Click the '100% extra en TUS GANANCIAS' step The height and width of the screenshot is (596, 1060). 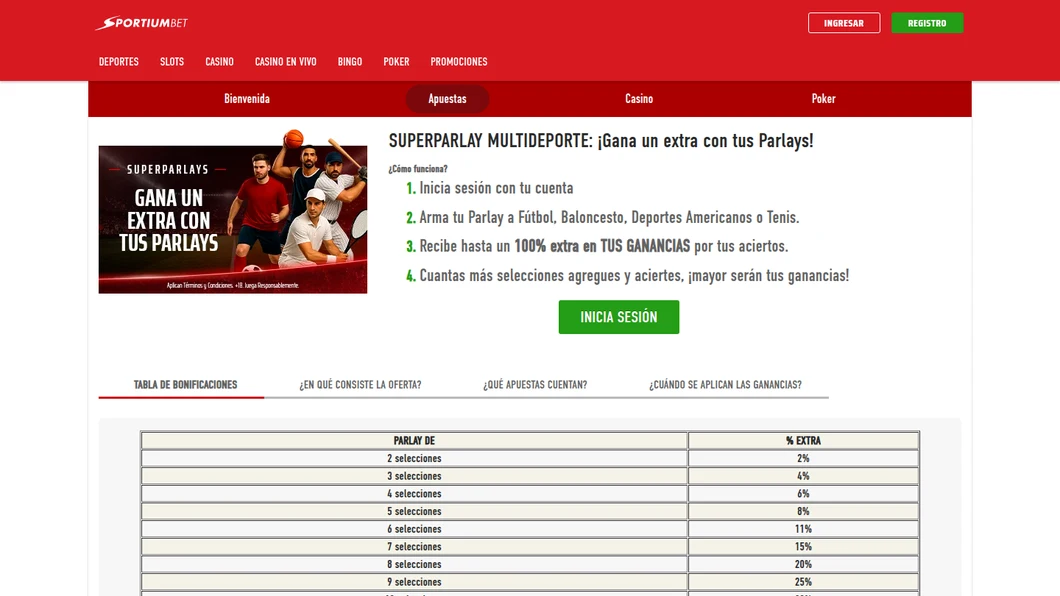click(x=604, y=246)
